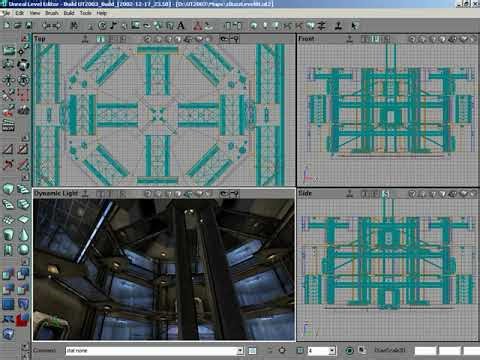Click the Add Volume icon at toolbox bottom
This screenshot has height=360, width=480.
click(x=9, y=334)
